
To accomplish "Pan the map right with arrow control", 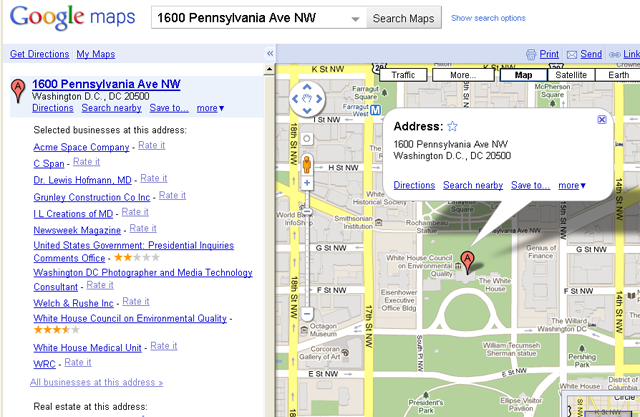I will point(319,99).
